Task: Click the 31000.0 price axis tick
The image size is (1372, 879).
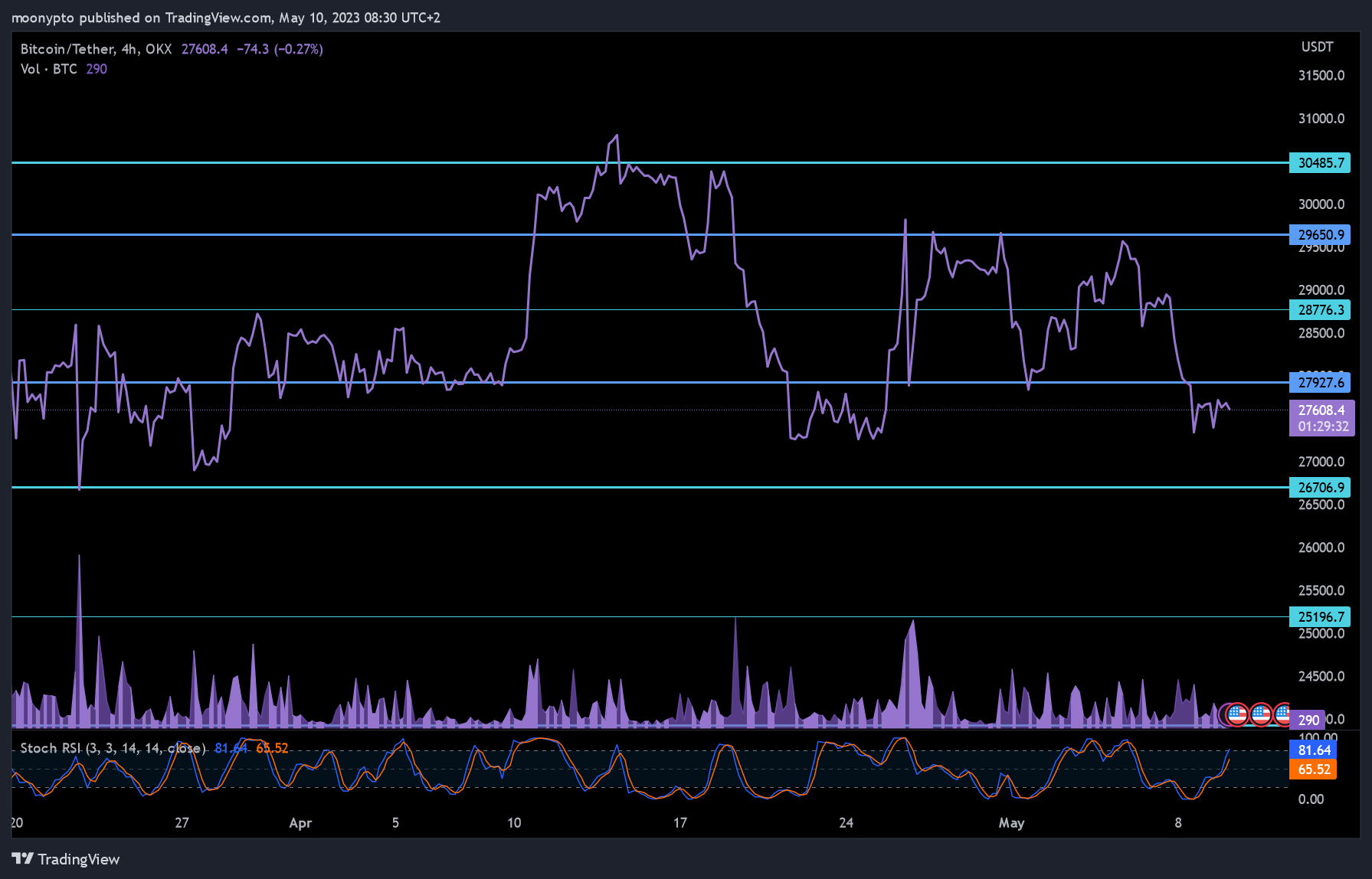Action: coord(1321,119)
